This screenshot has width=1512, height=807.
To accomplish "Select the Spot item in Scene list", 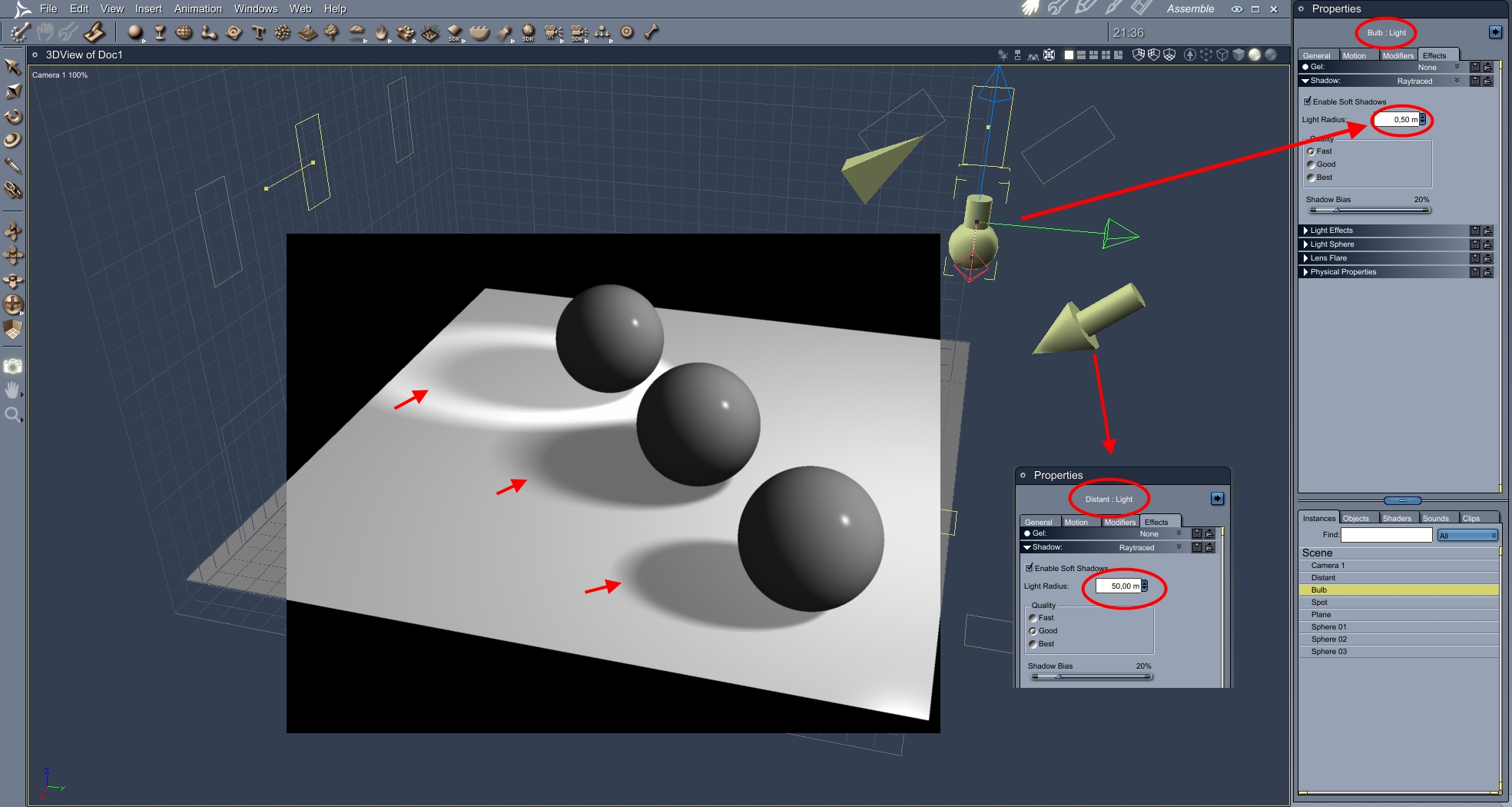I will point(1398,602).
